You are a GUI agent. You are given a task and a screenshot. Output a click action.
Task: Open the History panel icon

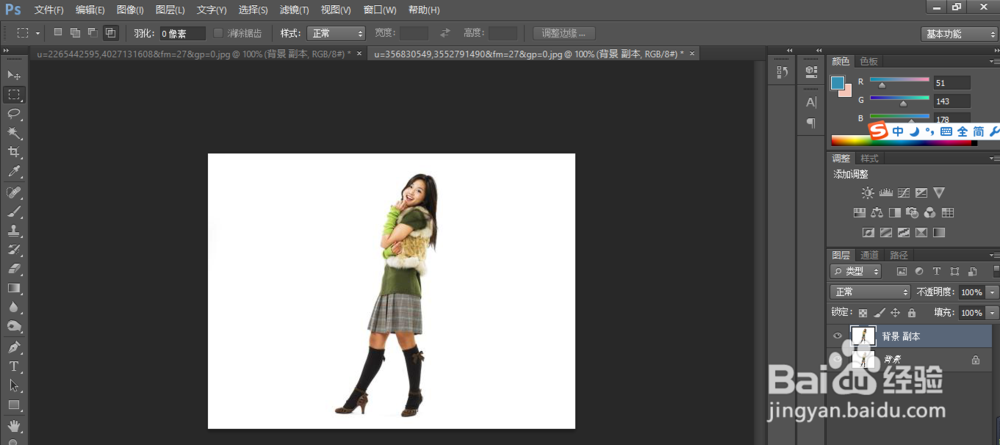[783, 72]
